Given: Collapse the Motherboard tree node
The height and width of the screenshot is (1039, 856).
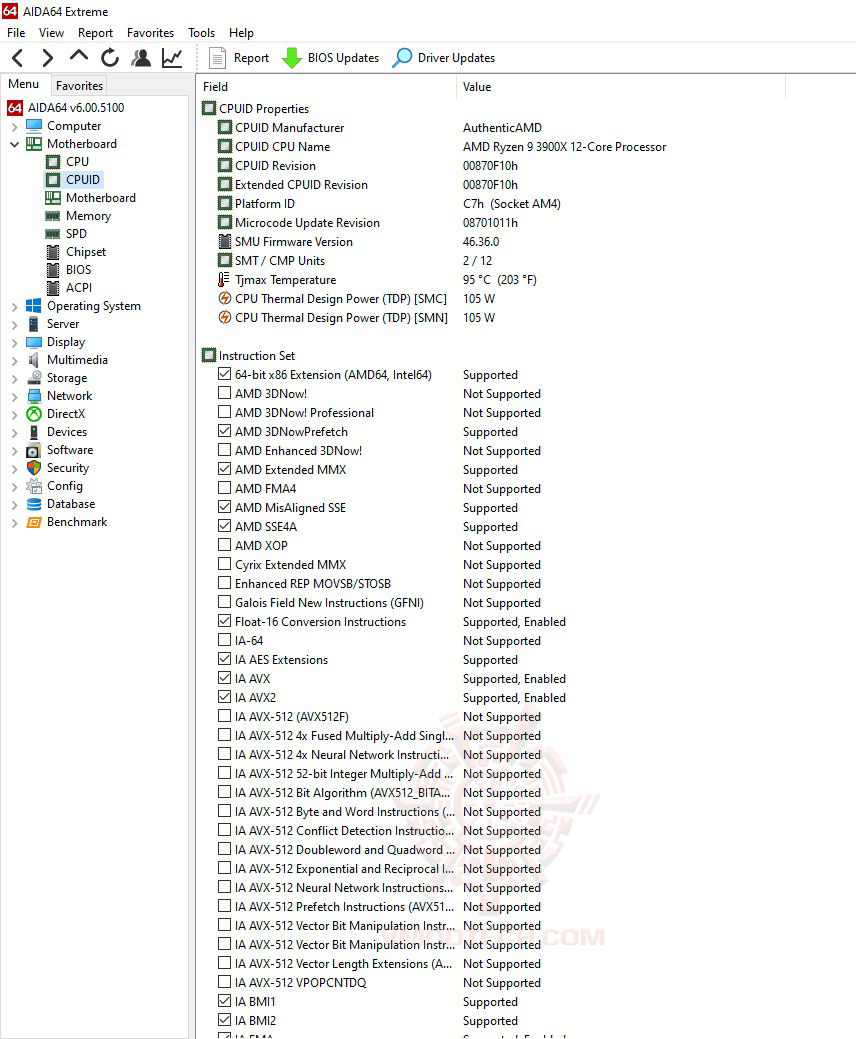Looking at the screenshot, I should (x=15, y=144).
